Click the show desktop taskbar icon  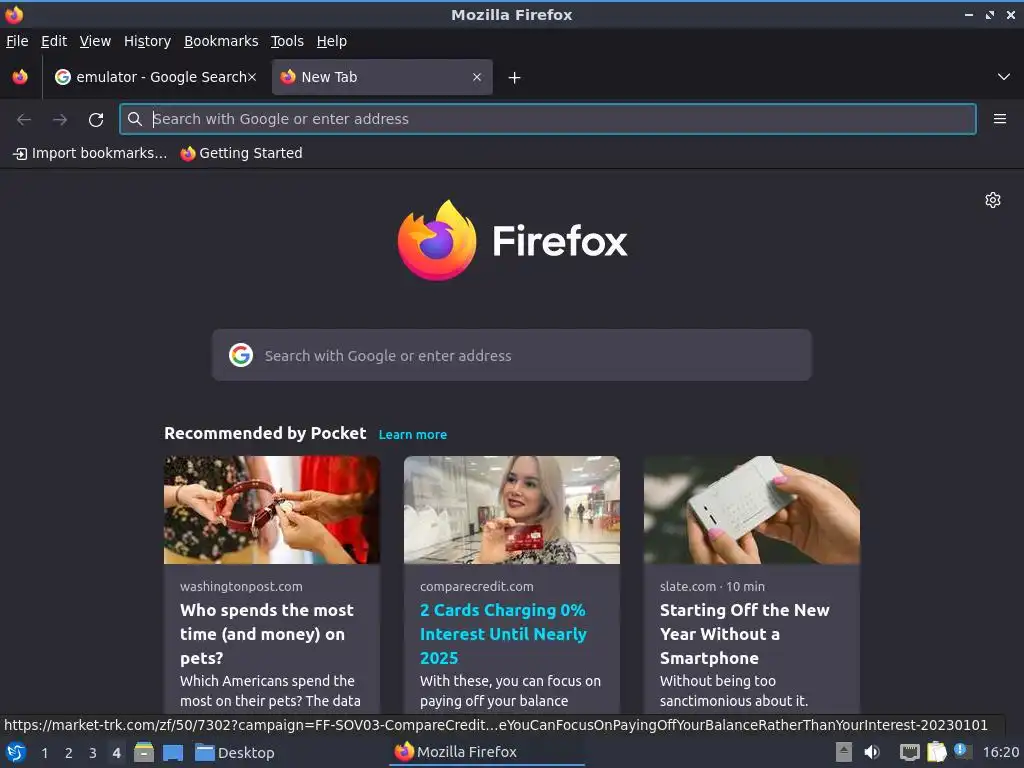point(173,753)
